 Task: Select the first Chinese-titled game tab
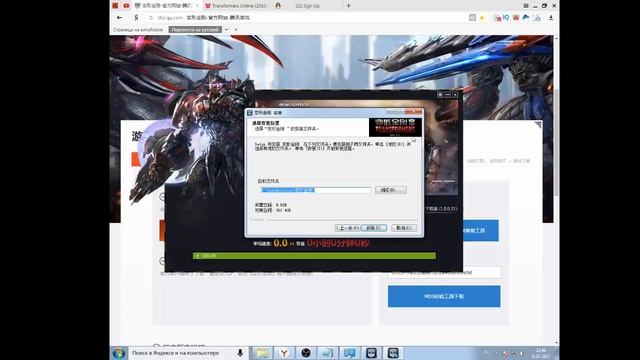[x=167, y=6]
